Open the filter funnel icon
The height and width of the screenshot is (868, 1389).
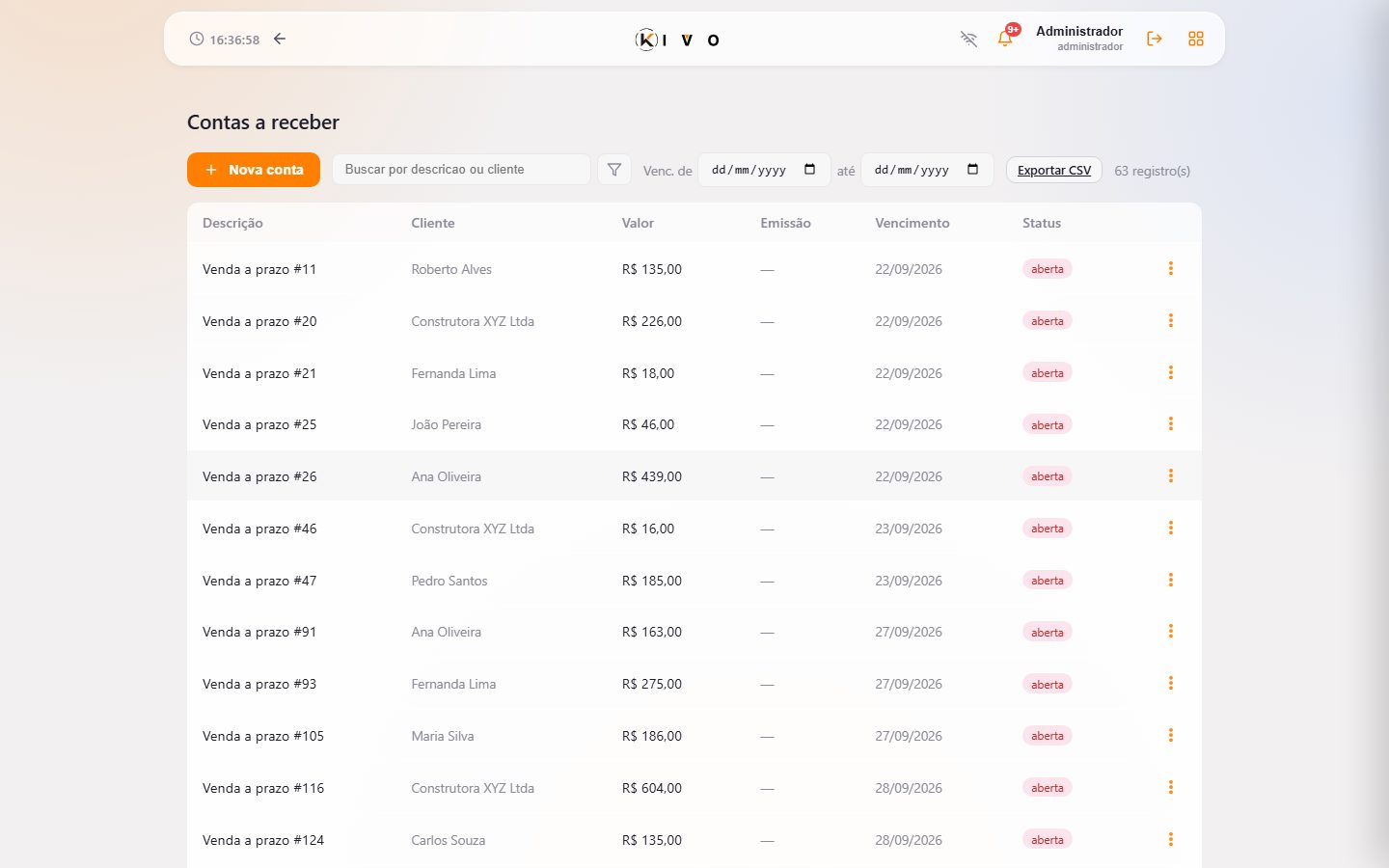click(x=614, y=170)
